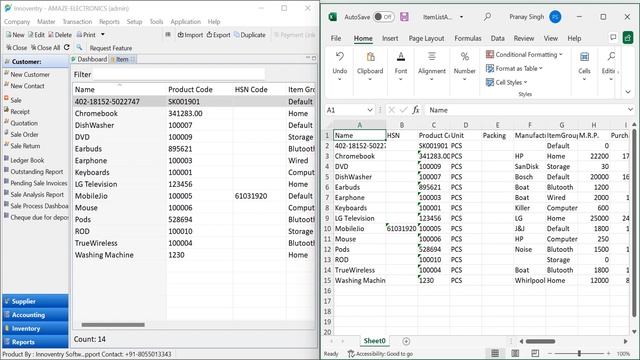This screenshot has width=640, height=360.
Task: Click the Save icon in the Excel title bar
Action: pos(404,17)
